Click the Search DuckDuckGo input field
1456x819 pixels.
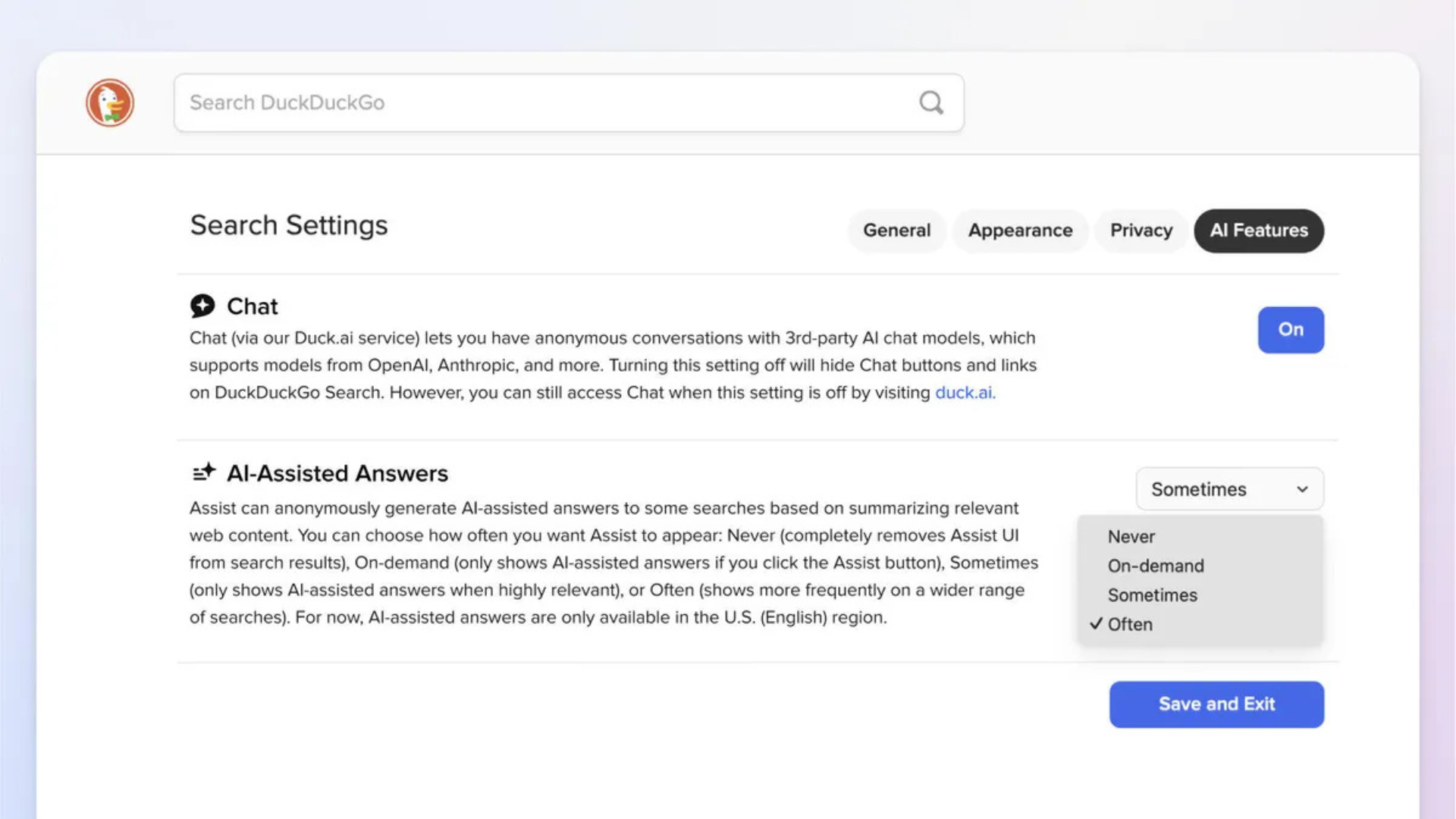click(x=531, y=102)
